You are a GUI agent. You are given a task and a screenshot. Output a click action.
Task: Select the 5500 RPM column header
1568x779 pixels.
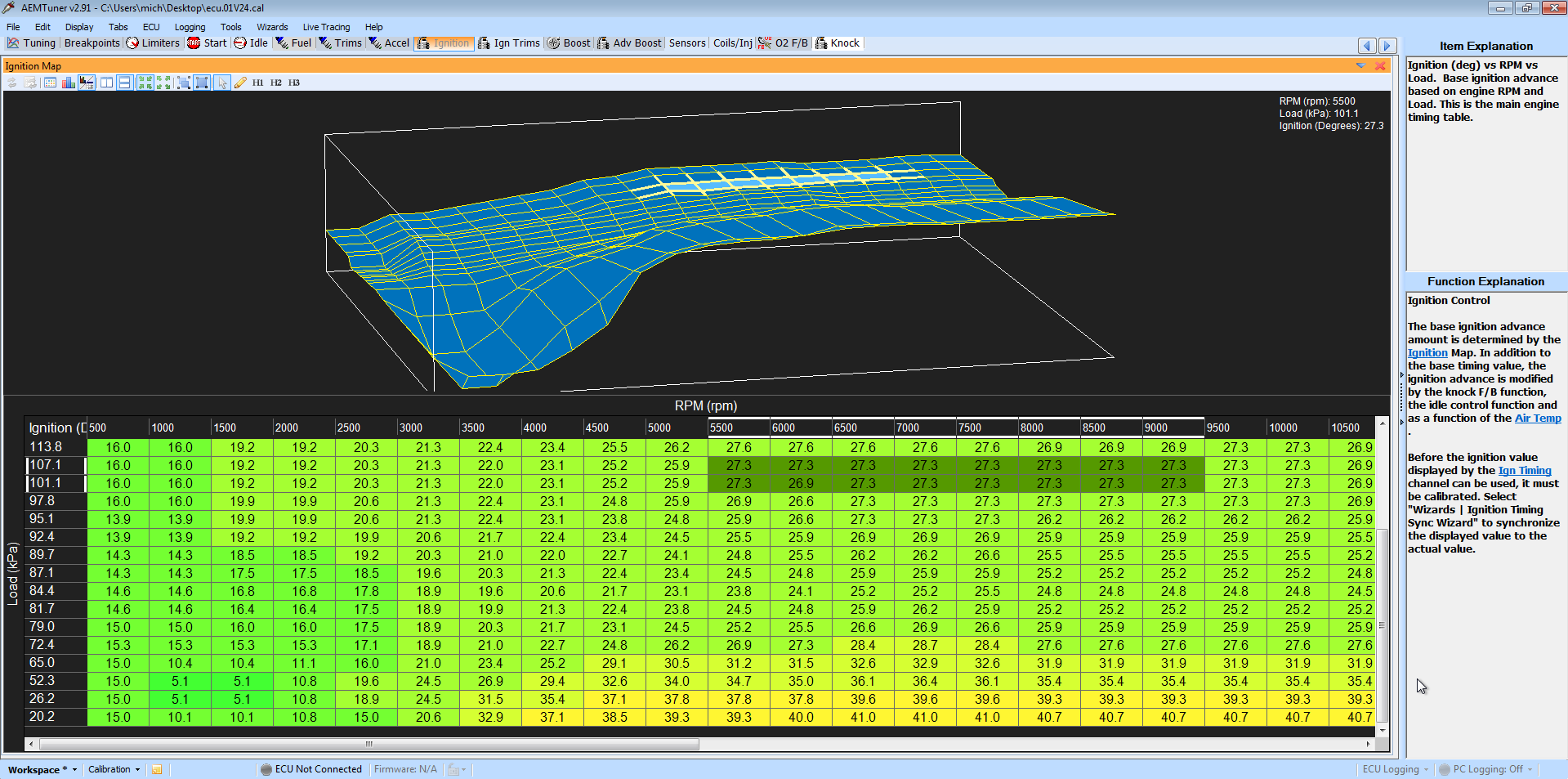click(738, 428)
